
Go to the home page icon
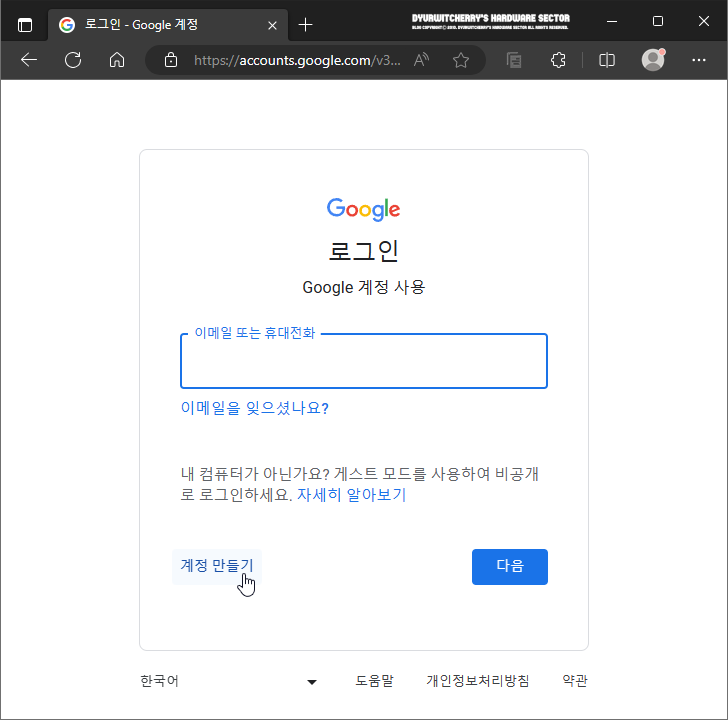(x=117, y=60)
